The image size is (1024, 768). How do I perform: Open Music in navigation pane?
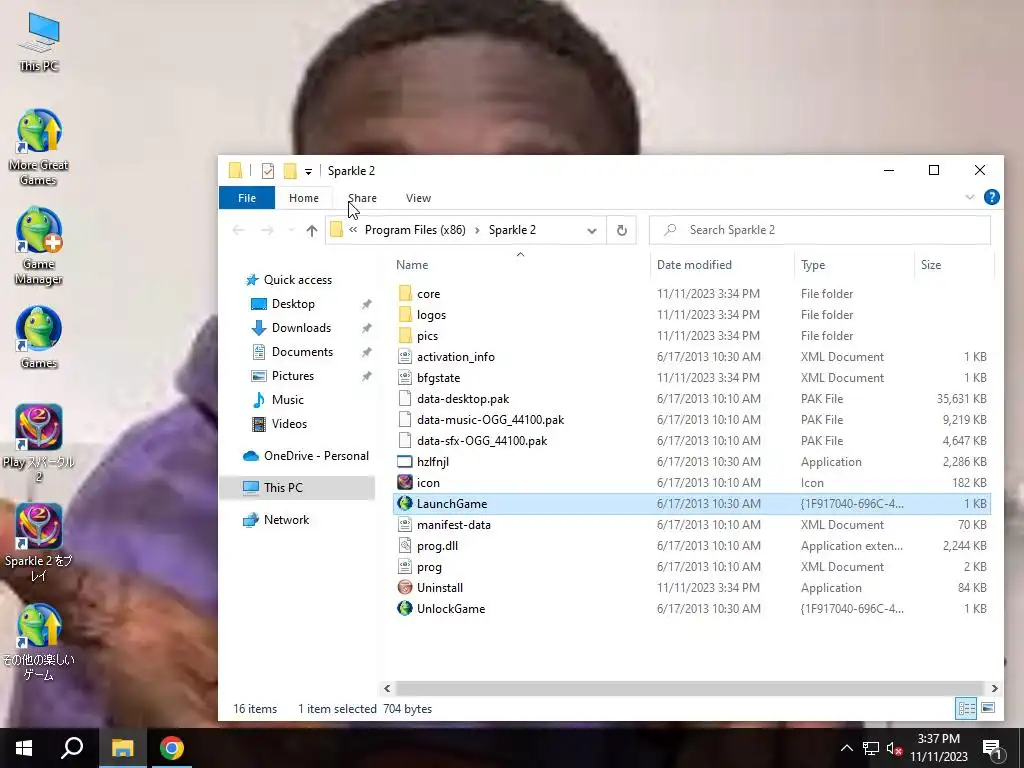[x=287, y=400]
